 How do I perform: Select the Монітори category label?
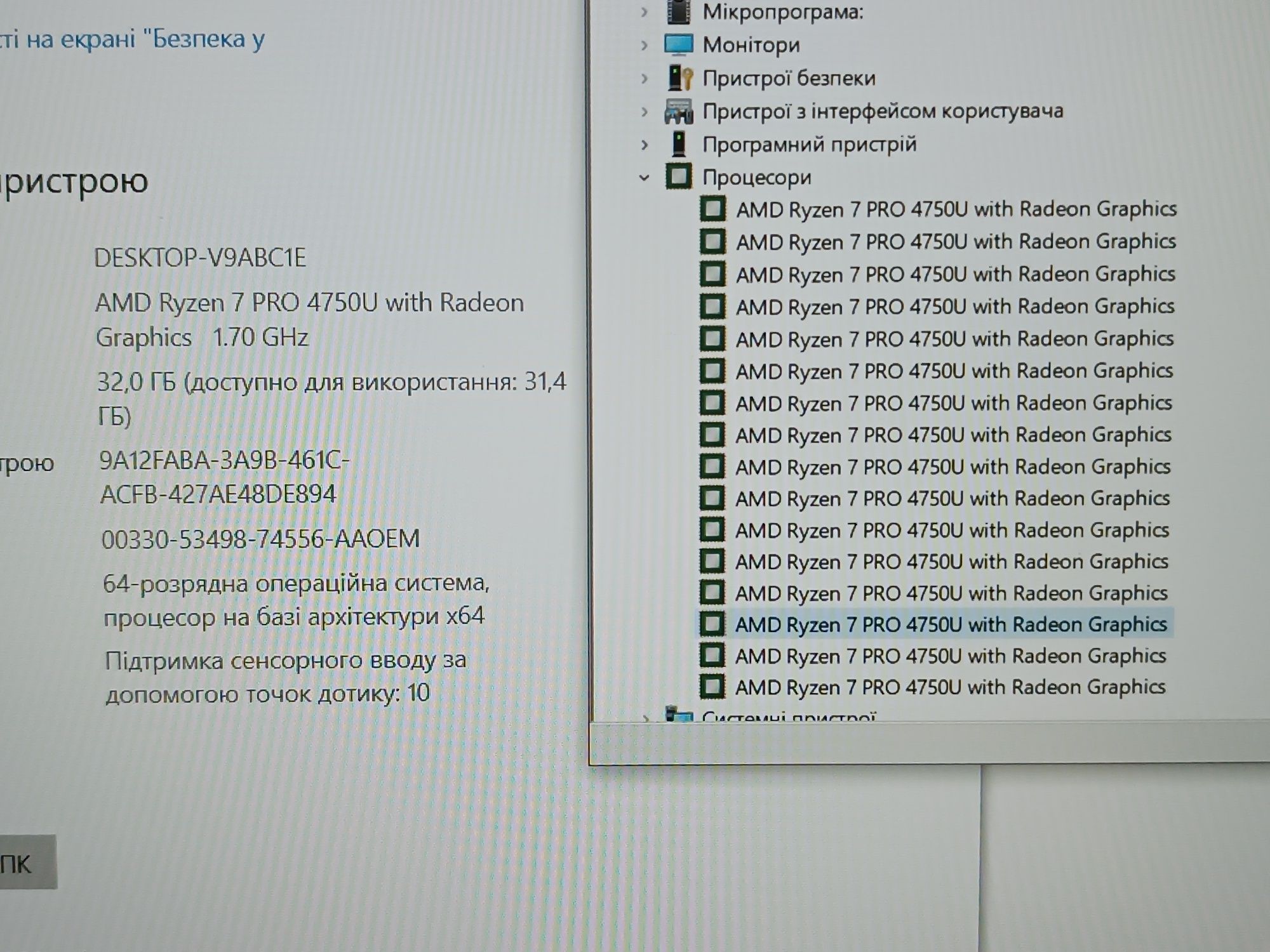coord(751,45)
